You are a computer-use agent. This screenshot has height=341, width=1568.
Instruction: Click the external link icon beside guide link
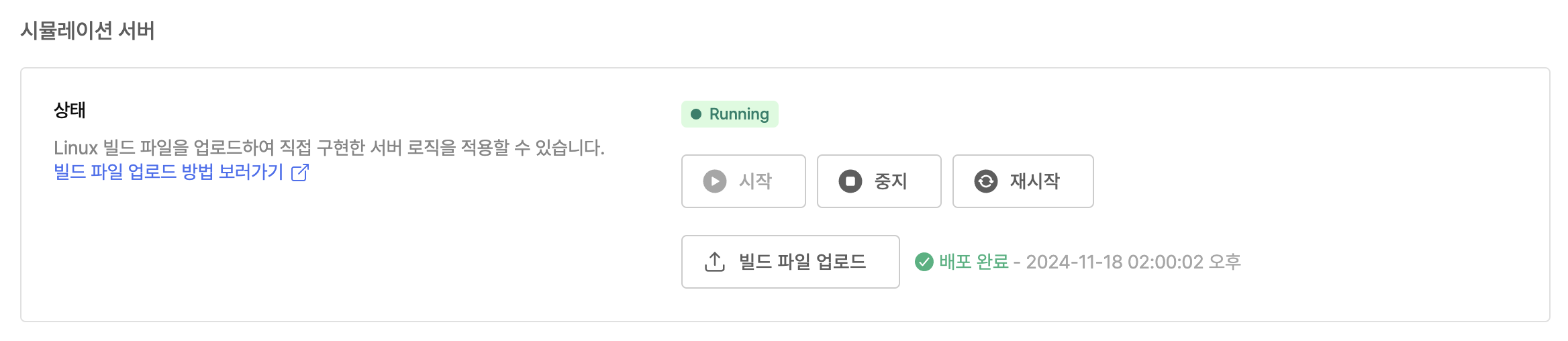coord(300,173)
